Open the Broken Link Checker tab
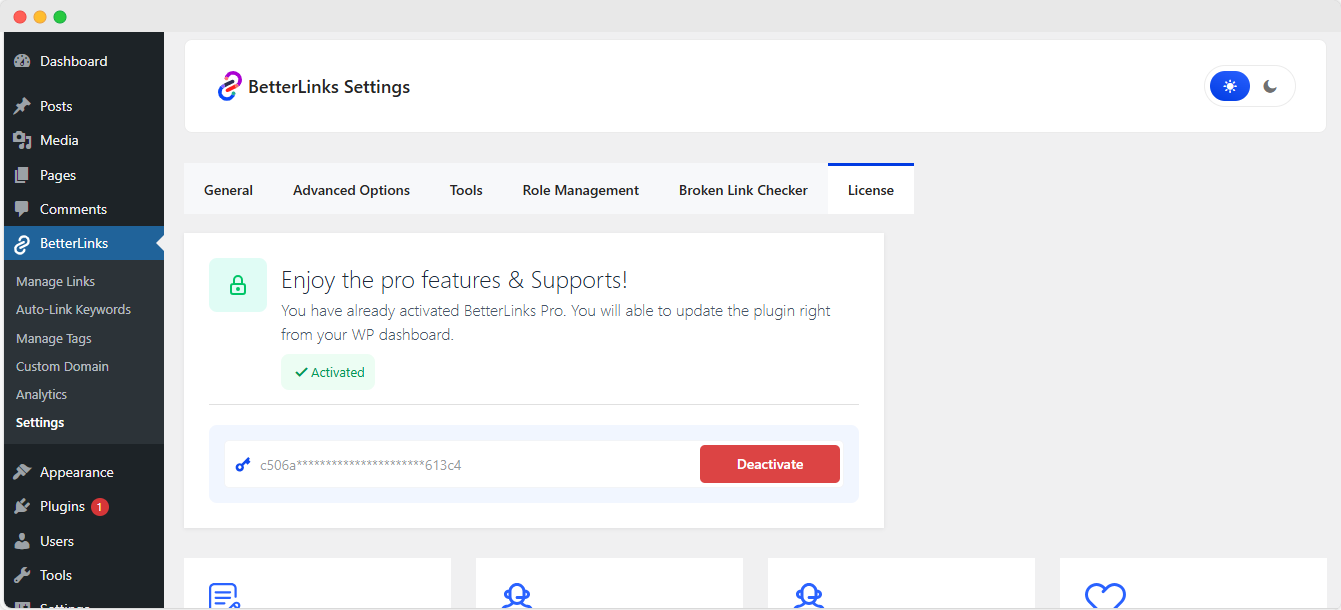 click(743, 190)
